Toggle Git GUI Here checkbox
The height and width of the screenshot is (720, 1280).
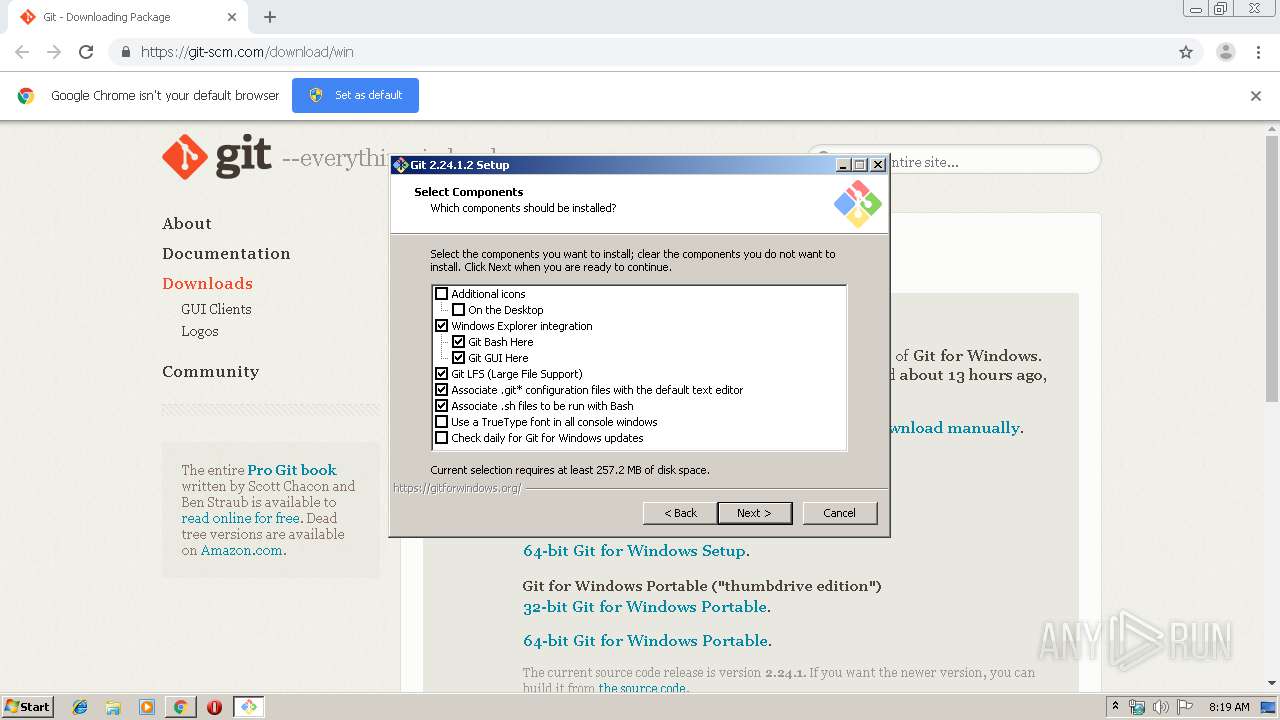pyautogui.click(x=459, y=358)
